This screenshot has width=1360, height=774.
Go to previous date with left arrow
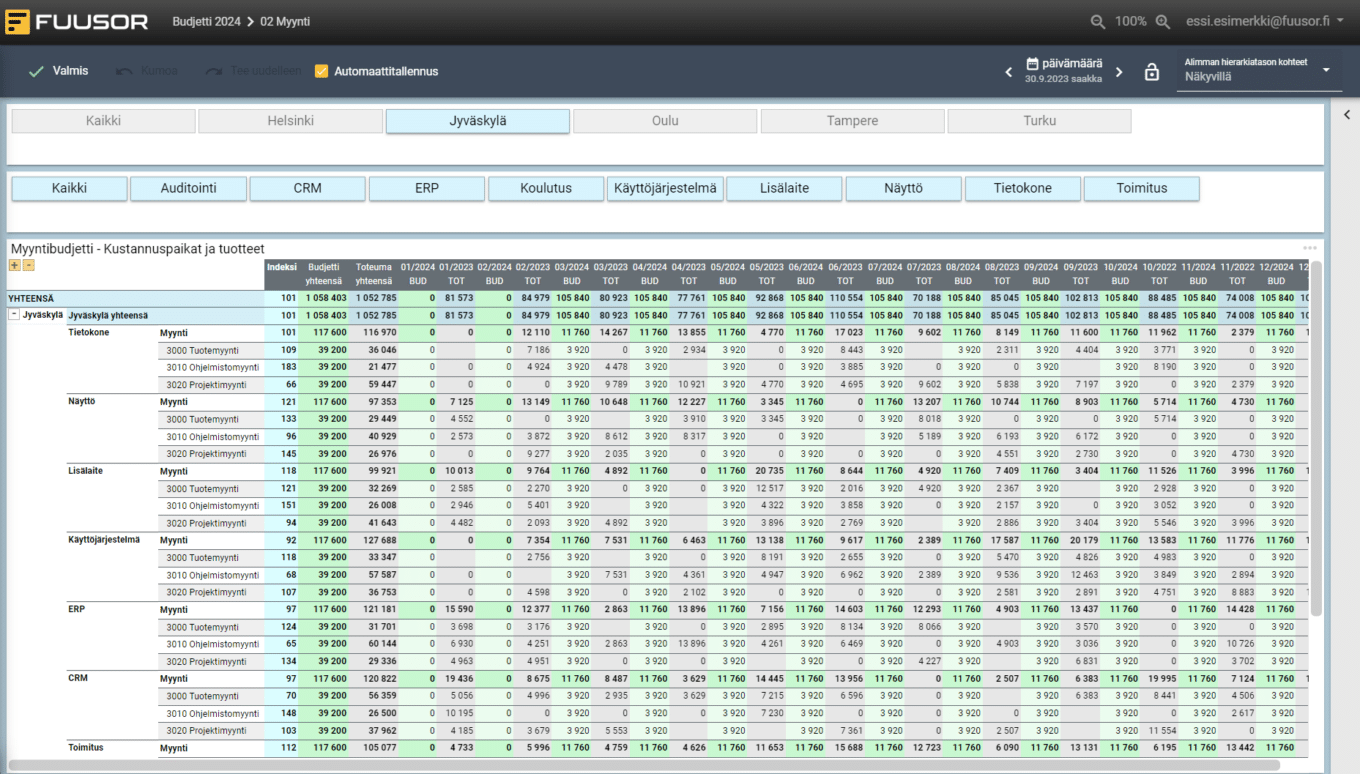(x=1009, y=72)
